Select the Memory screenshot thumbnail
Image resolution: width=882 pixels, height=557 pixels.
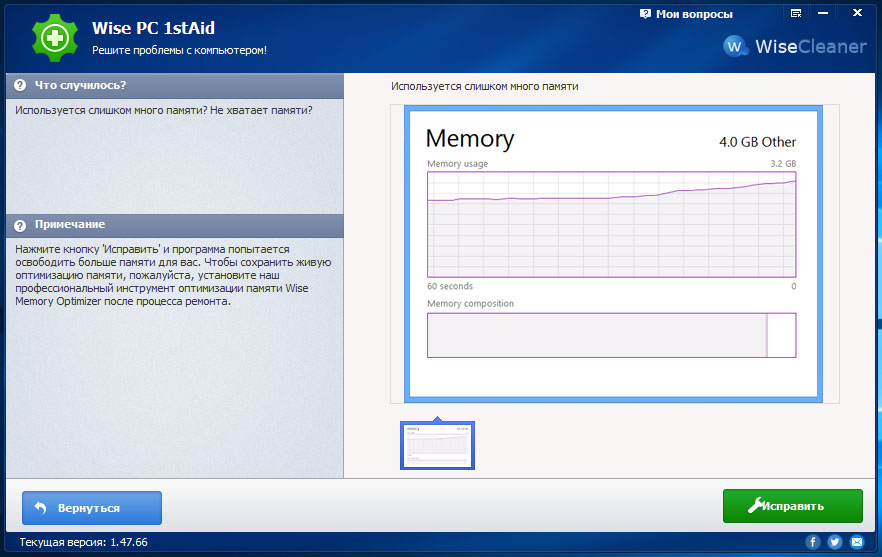(x=437, y=445)
